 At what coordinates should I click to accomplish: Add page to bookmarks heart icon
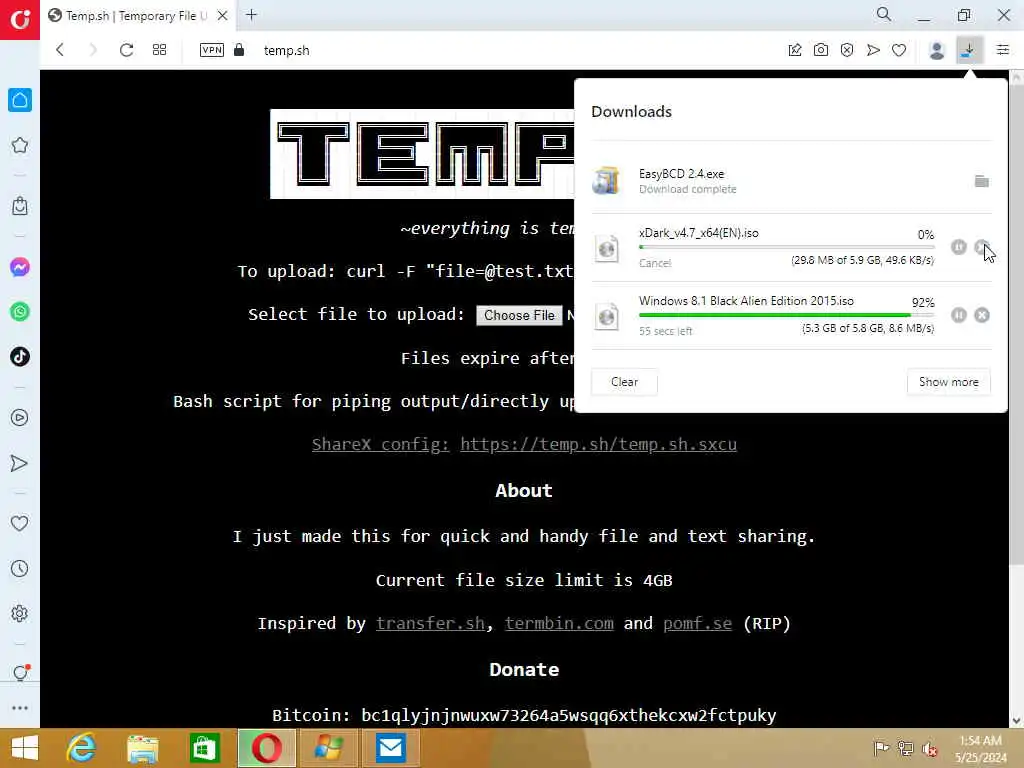pyautogui.click(x=899, y=50)
